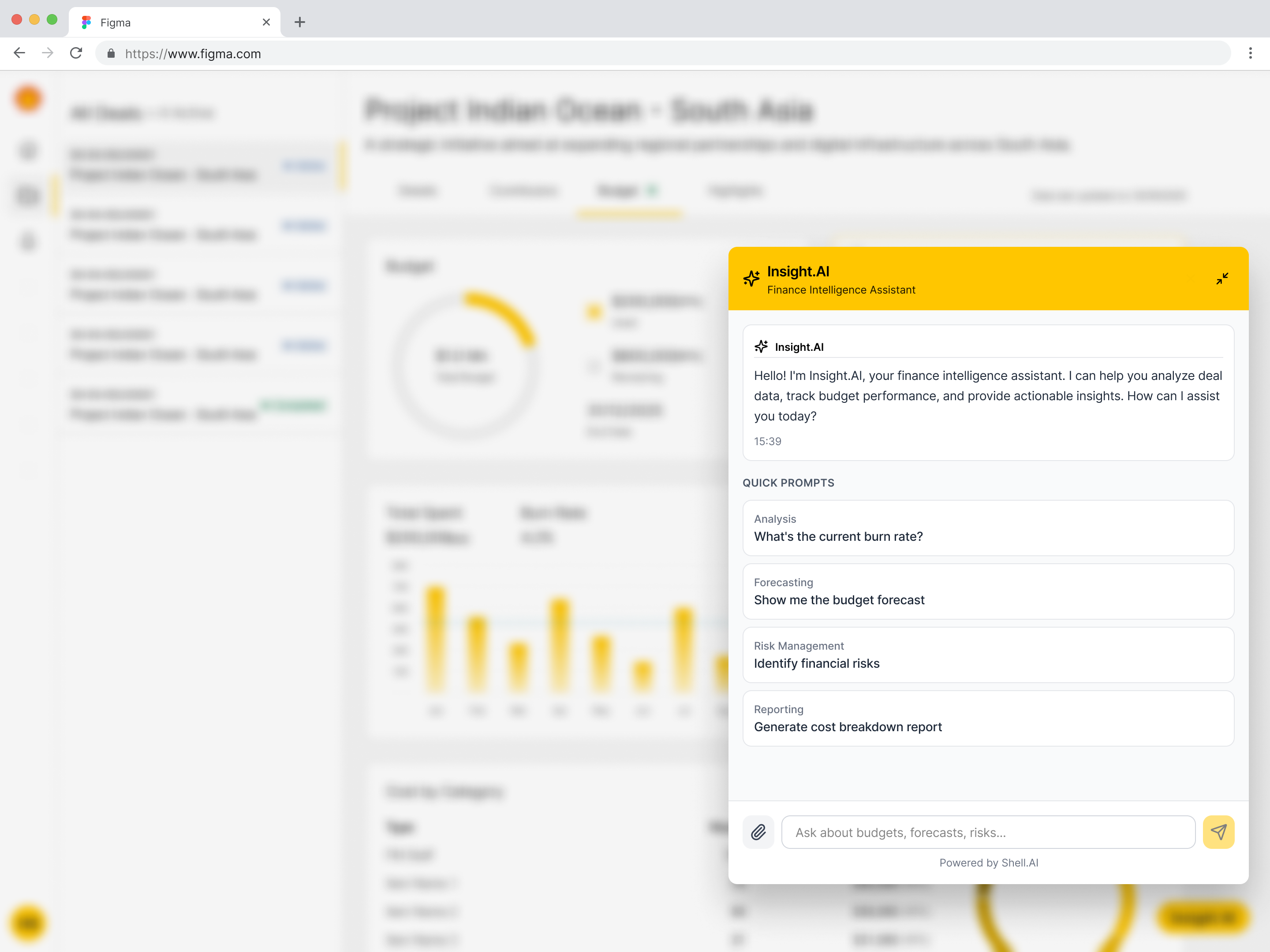Click the orange avatar in blurred sidebar
1270x952 pixels.
click(x=28, y=99)
